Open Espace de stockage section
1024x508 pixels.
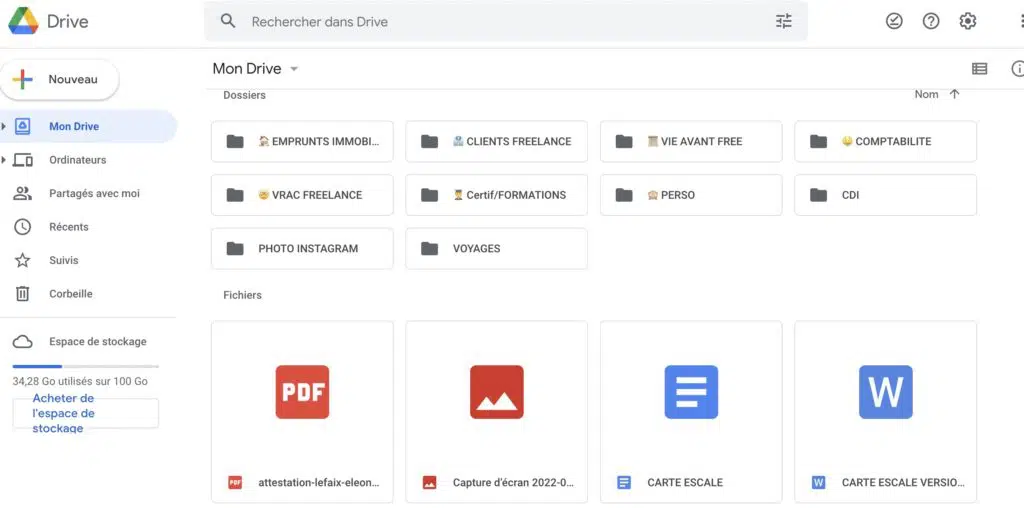click(97, 342)
